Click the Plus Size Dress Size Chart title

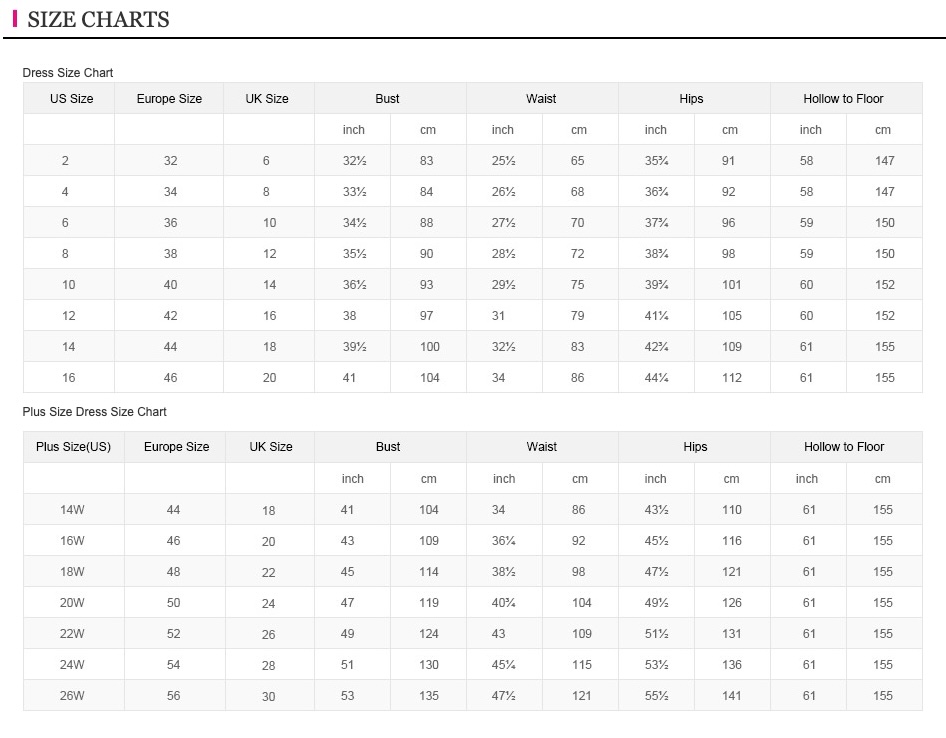point(94,412)
